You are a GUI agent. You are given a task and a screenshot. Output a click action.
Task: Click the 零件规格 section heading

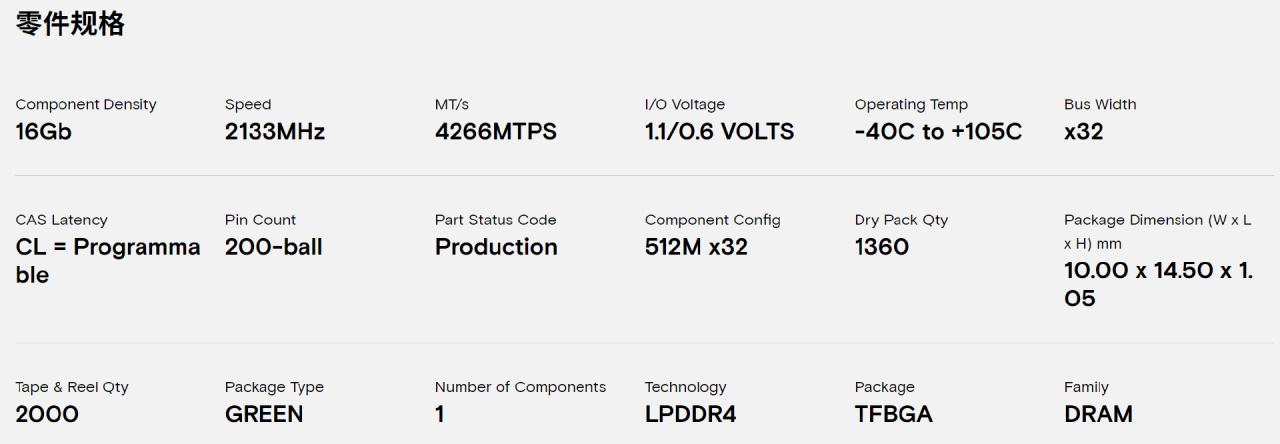70,24
